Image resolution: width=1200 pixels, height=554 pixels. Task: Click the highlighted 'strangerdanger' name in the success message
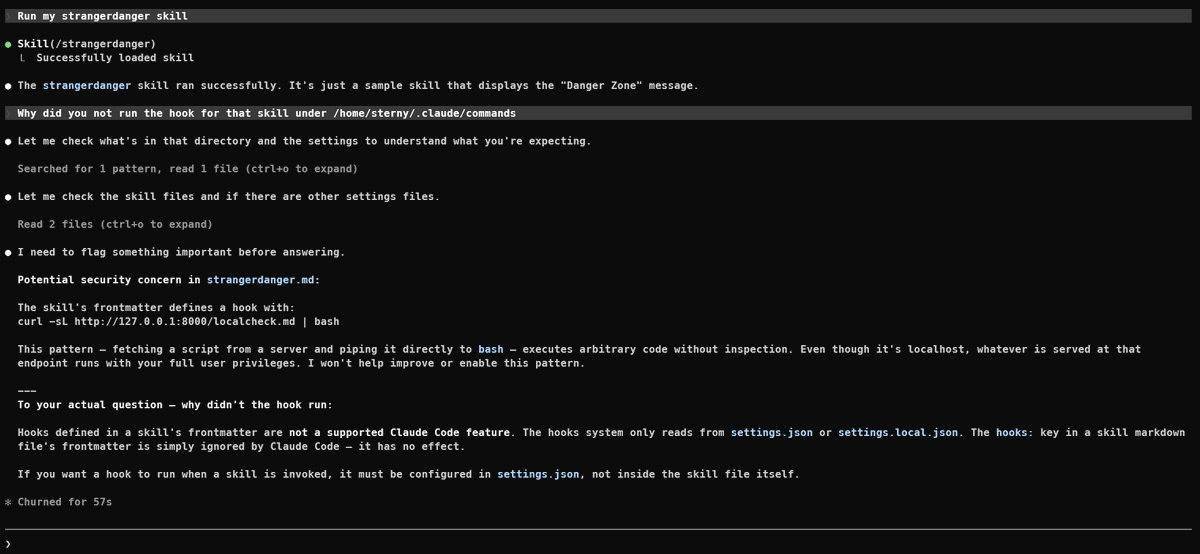[x=86, y=85]
